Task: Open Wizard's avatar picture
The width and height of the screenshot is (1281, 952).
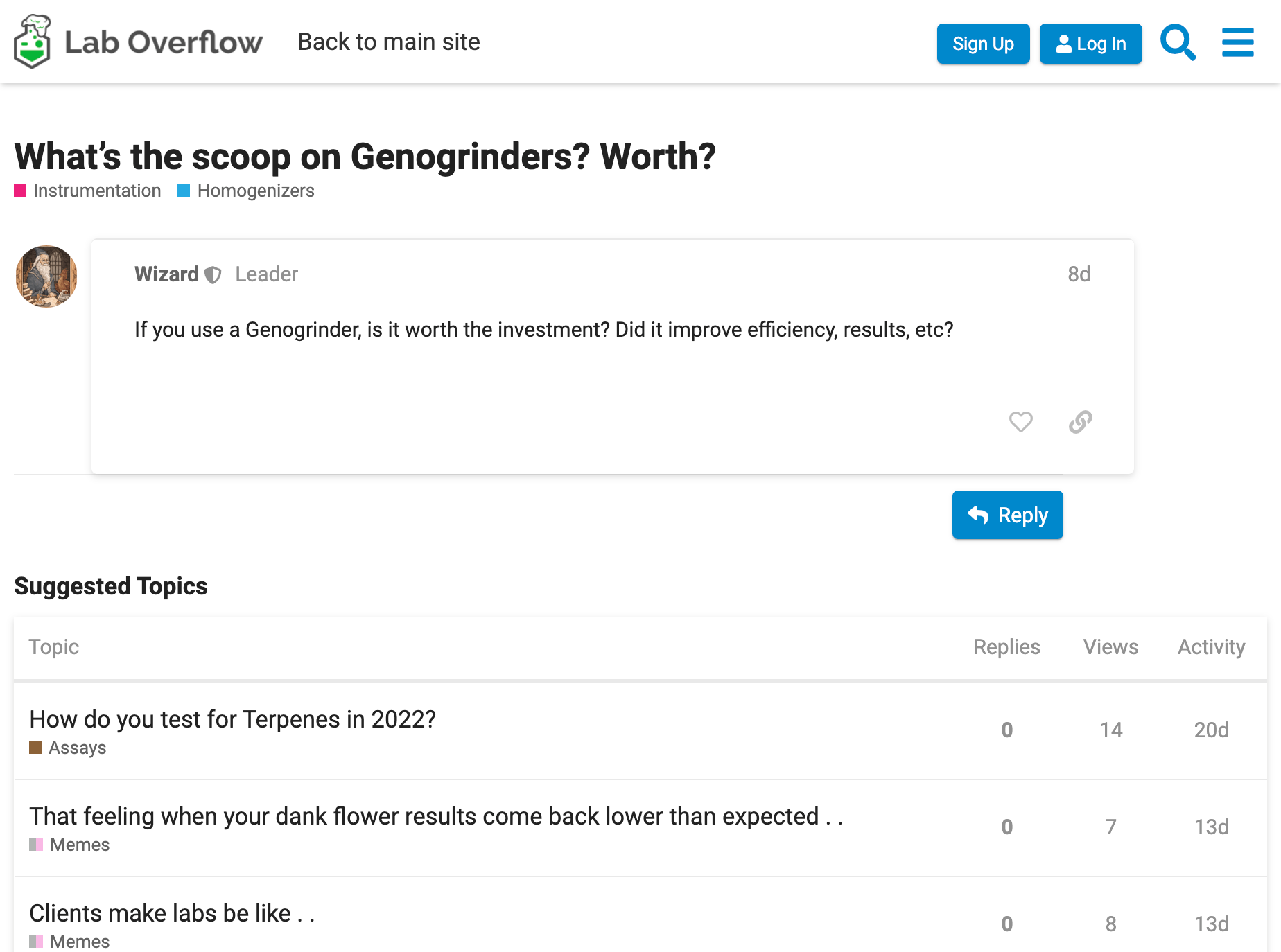Action: tap(46, 276)
